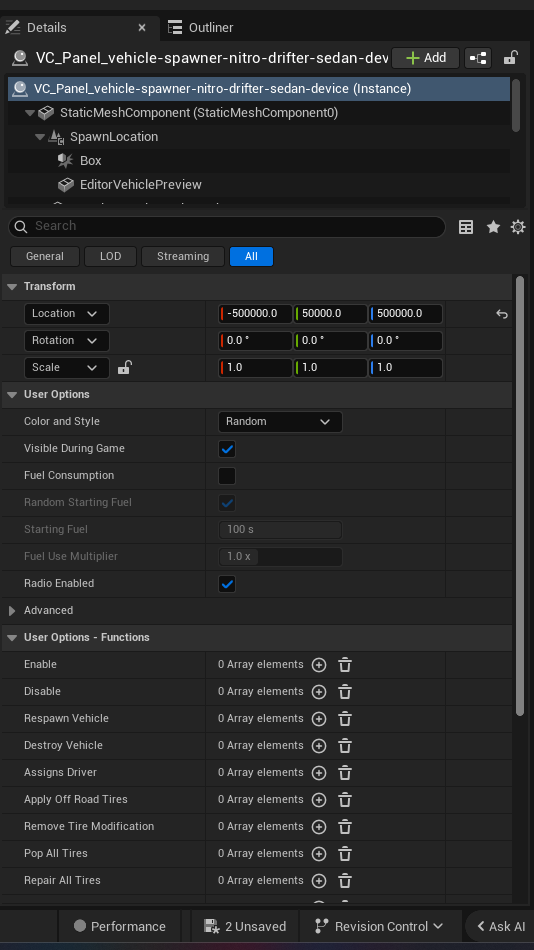Screen dimensions: 534x950
Task: Collapse the StaticMeshComponent tree node
Action: pos(30,113)
